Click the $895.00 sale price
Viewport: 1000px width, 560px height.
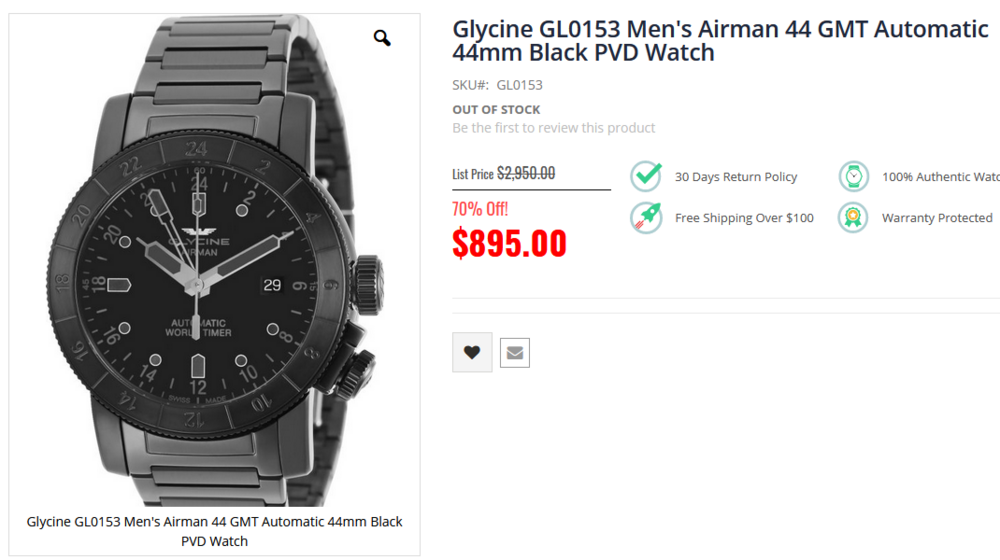coord(509,243)
